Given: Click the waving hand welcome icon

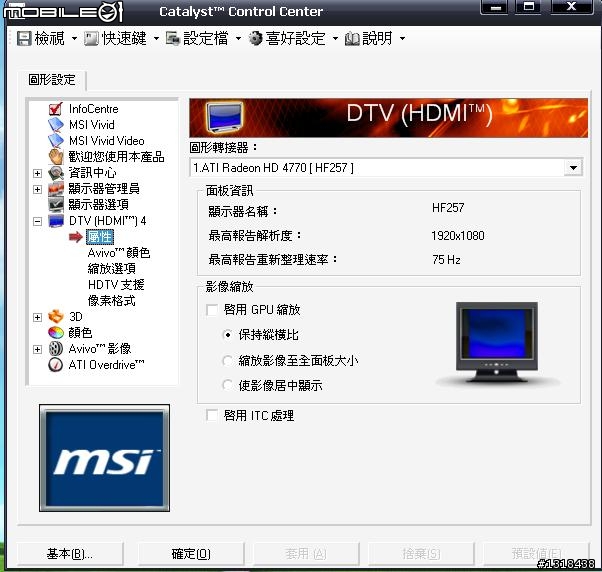Looking at the screenshot, I should pyautogui.click(x=56, y=157).
